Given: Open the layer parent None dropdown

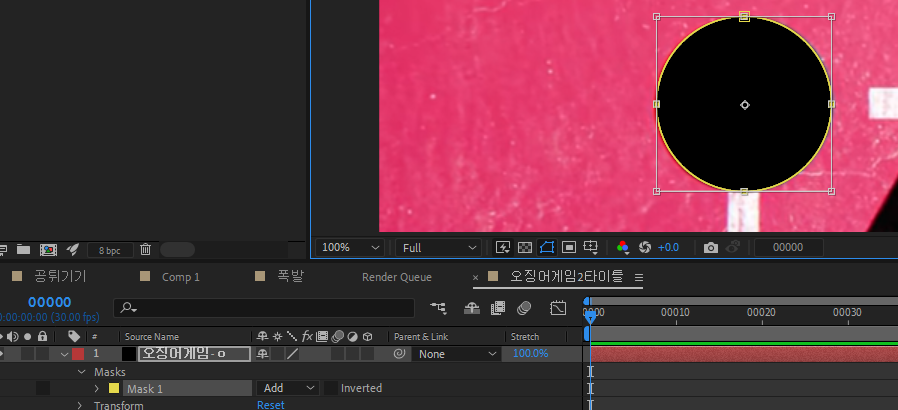Looking at the screenshot, I should click(x=456, y=354).
